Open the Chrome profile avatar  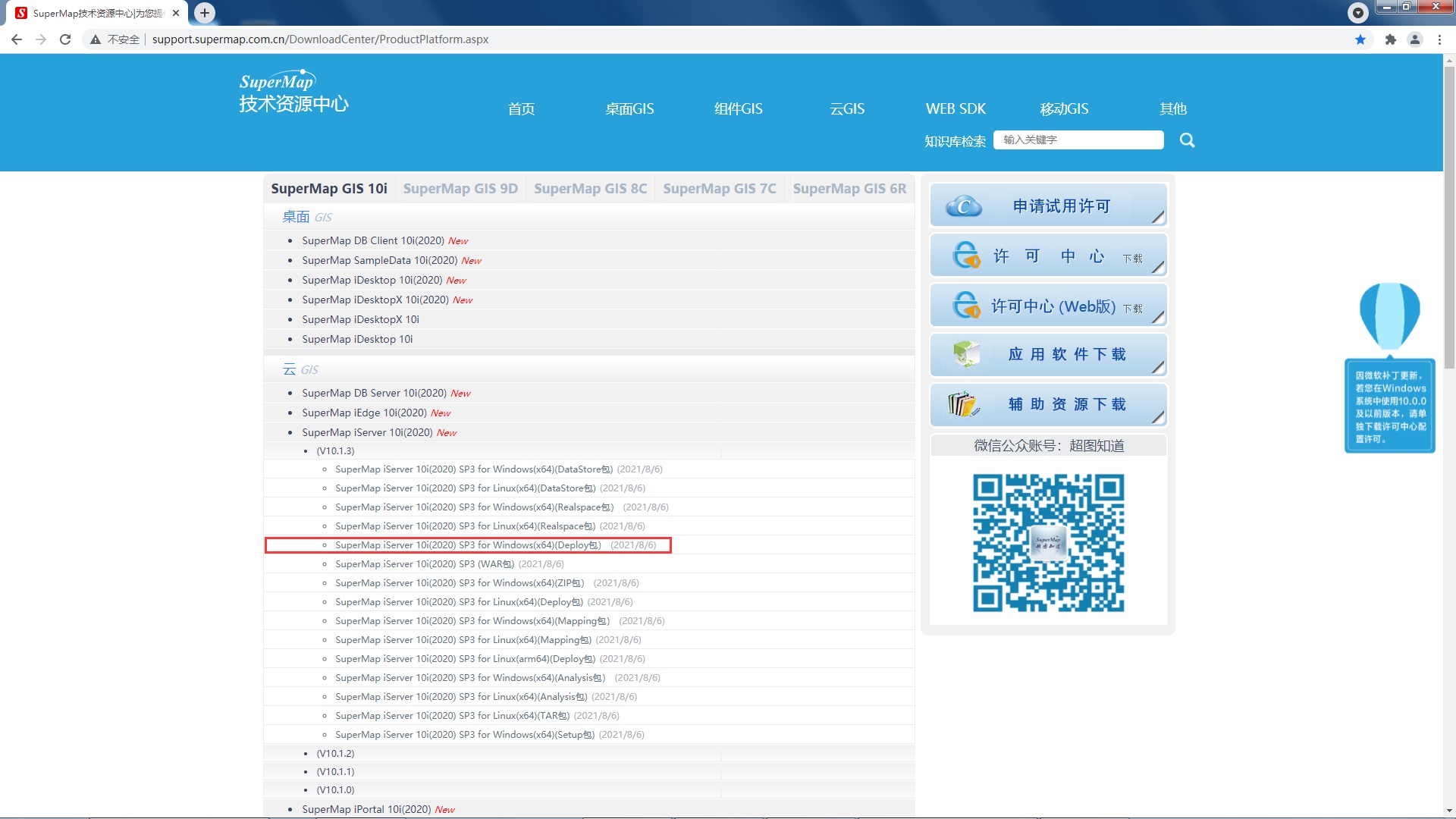[1415, 39]
